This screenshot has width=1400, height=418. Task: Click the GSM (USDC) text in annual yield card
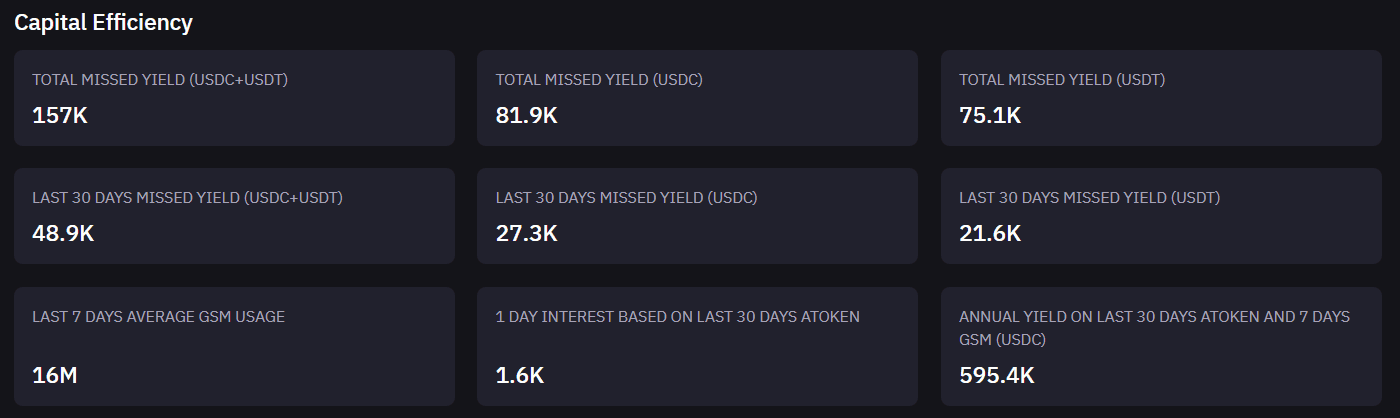(1002, 340)
